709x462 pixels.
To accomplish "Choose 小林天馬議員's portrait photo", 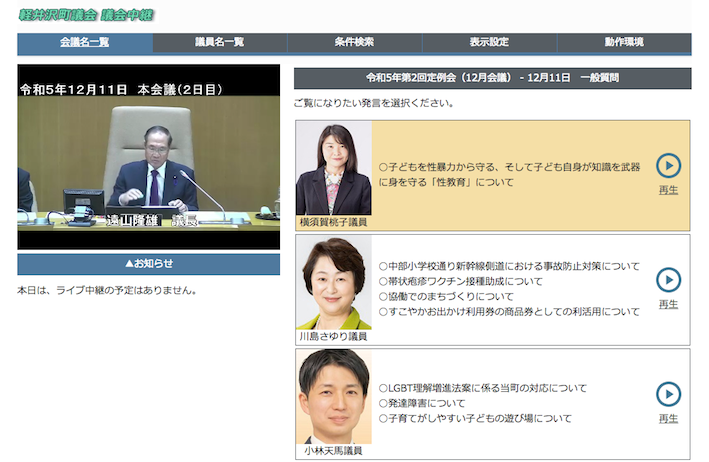I will (x=333, y=396).
